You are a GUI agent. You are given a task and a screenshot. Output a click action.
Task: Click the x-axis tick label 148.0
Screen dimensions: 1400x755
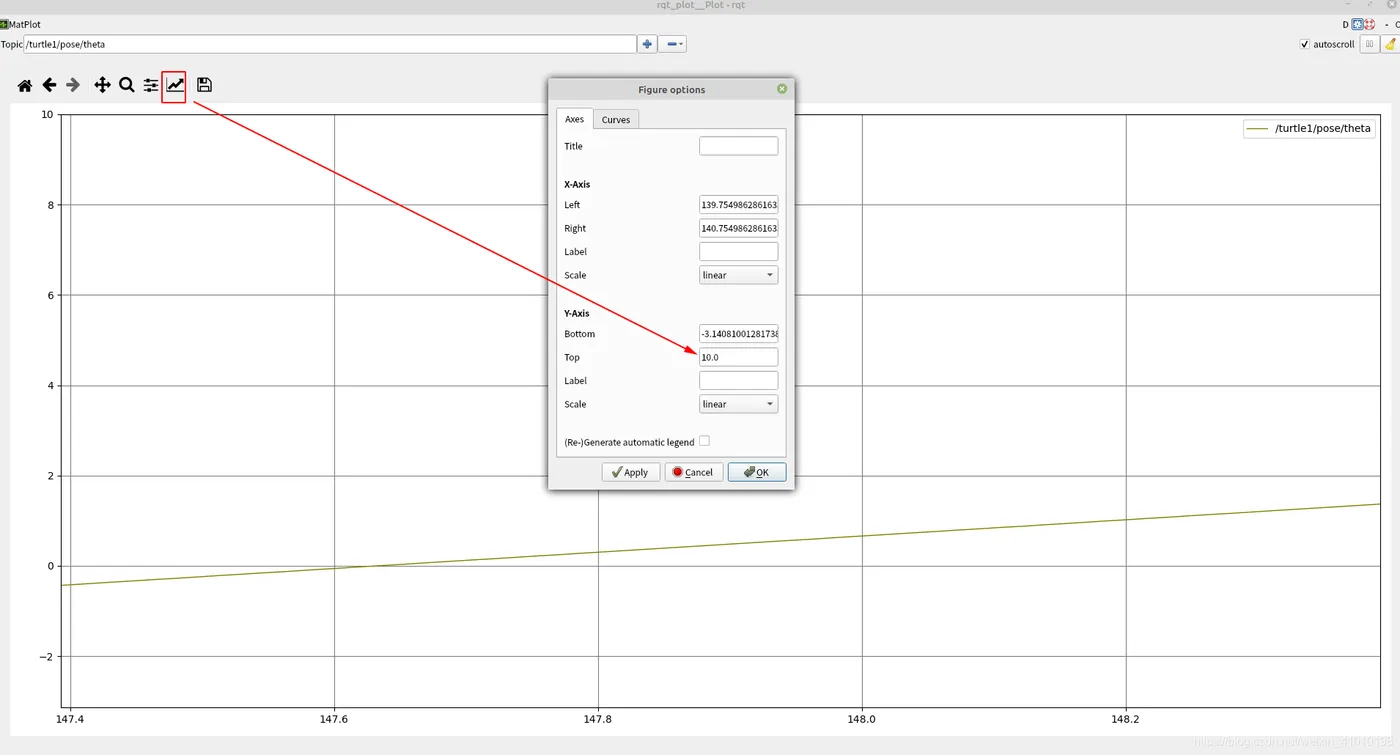(x=862, y=719)
